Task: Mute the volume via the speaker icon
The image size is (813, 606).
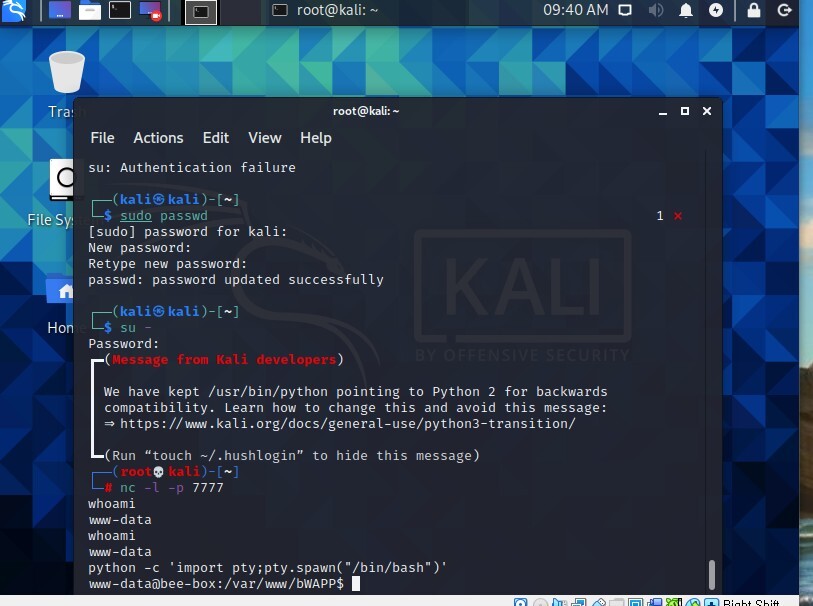Action: [656, 10]
